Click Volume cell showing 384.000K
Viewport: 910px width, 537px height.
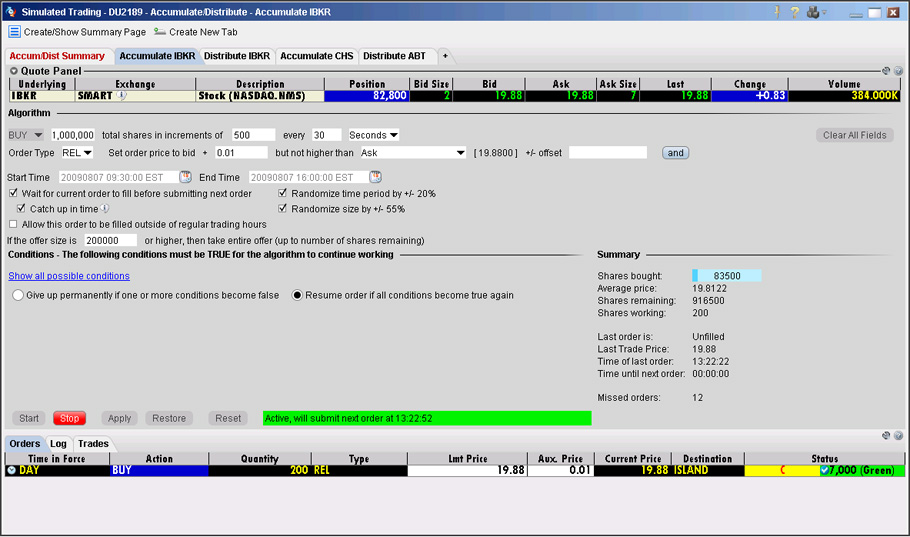tap(844, 95)
